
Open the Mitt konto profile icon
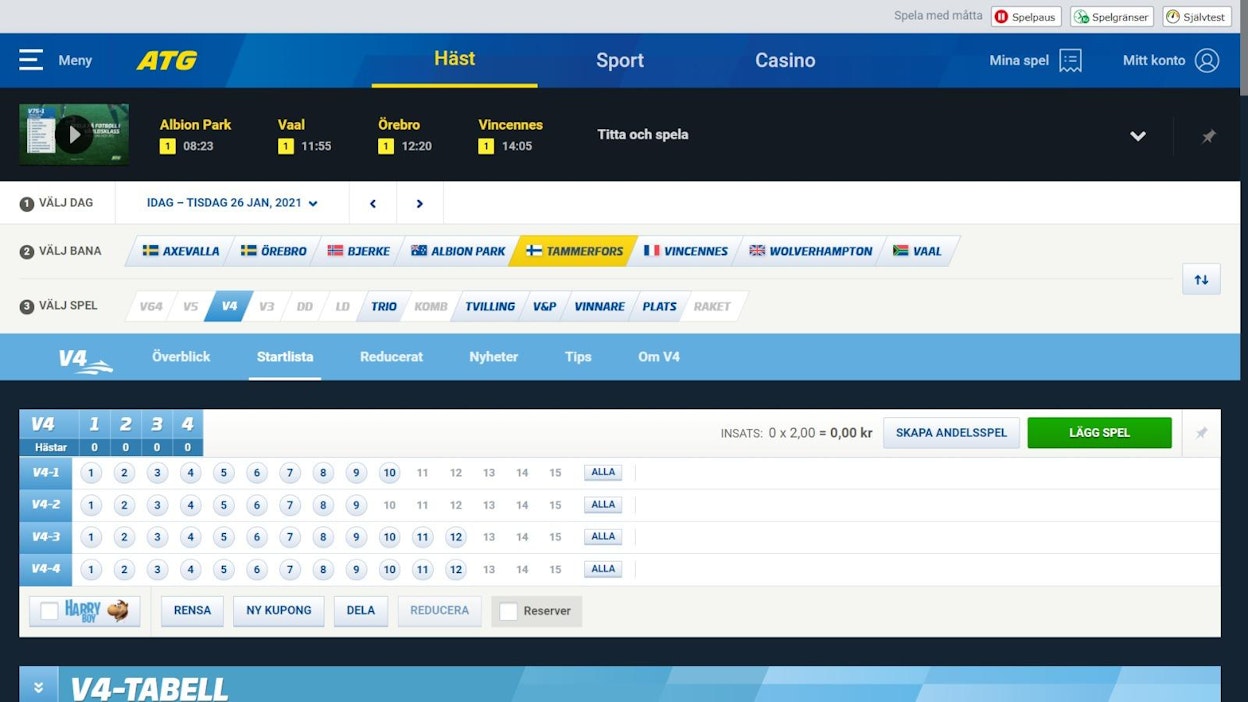1207,60
